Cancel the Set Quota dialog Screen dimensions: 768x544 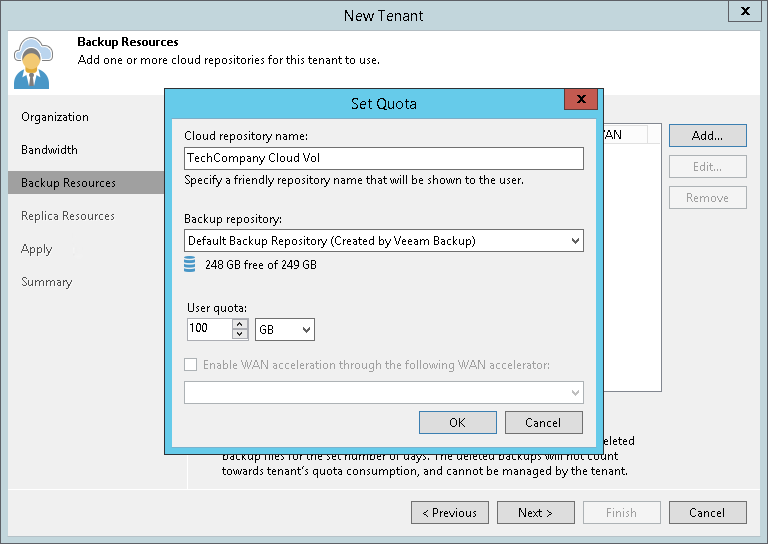click(x=544, y=423)
